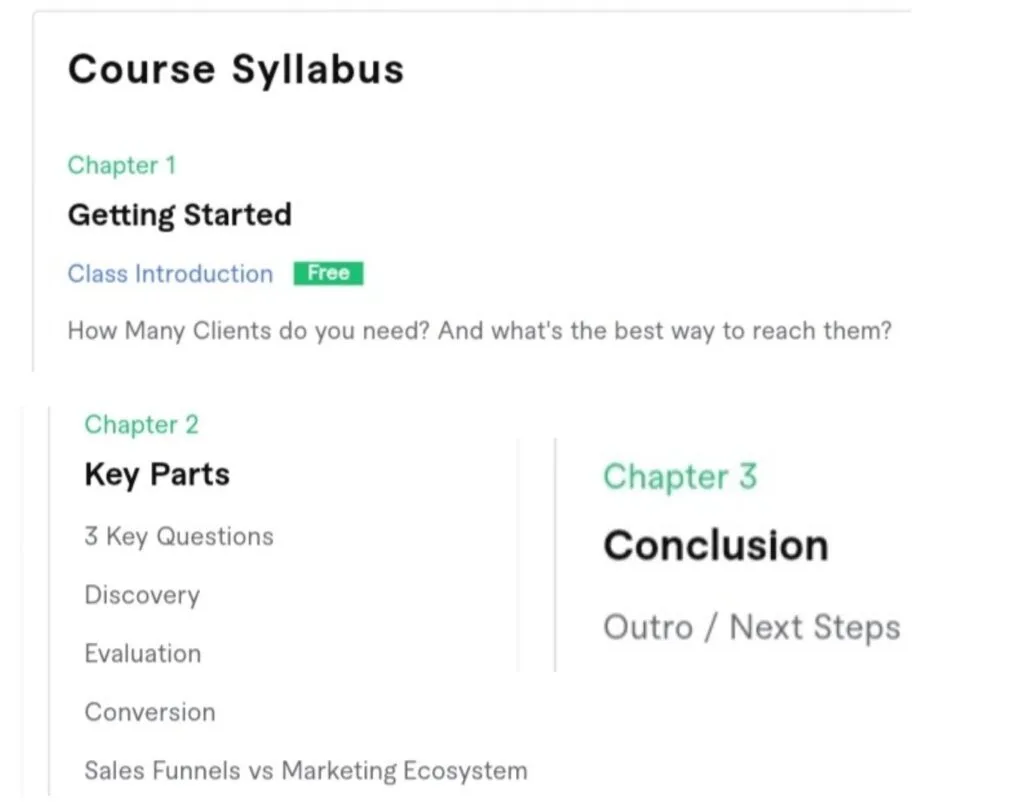The height and width of the screenshot is (812, 1024).
Task: Open the Outro / Next Steps lesson
Action: pos(751,628)
